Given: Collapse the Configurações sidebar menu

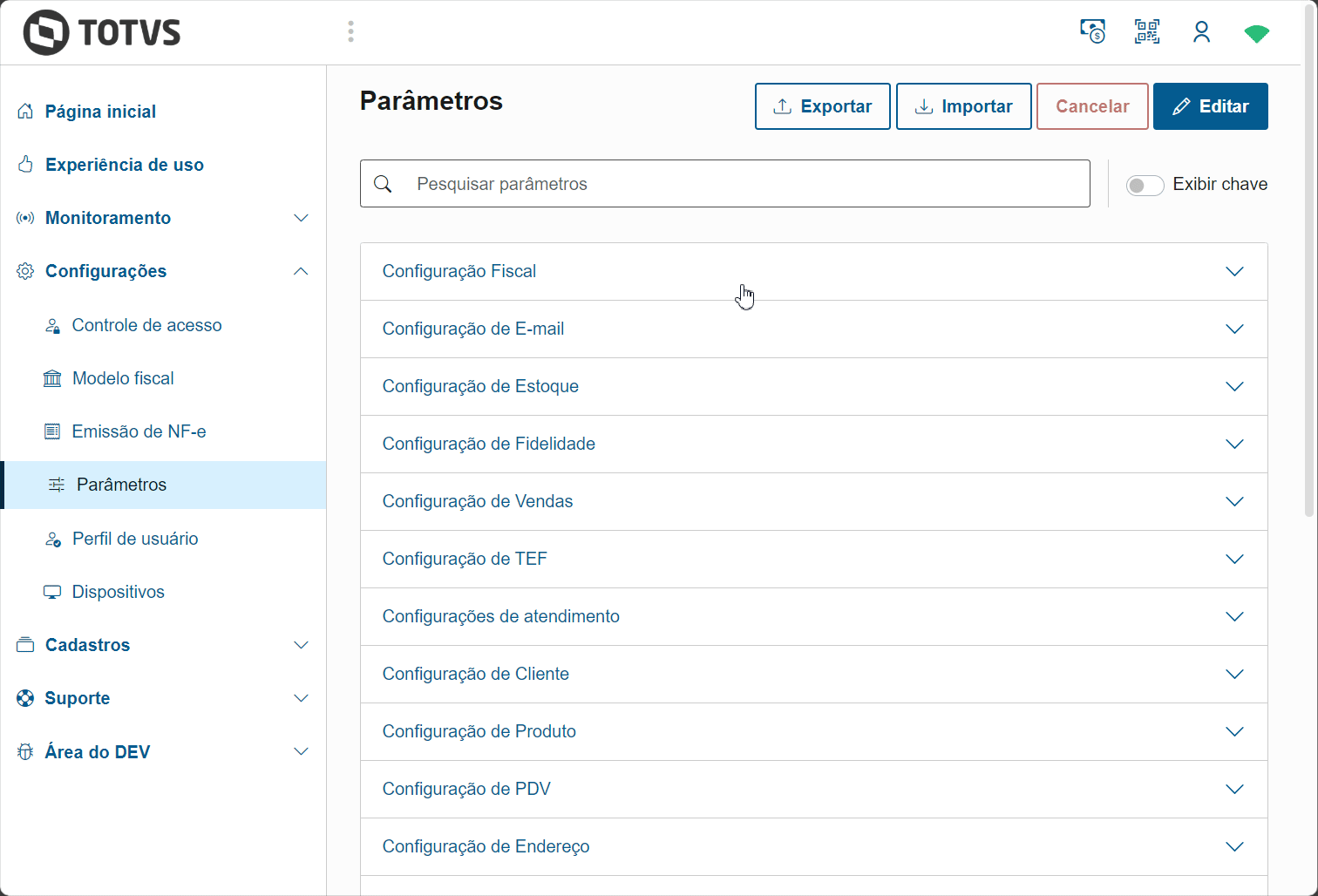Looking at the screenshot, I should click(x=301, y=271).
